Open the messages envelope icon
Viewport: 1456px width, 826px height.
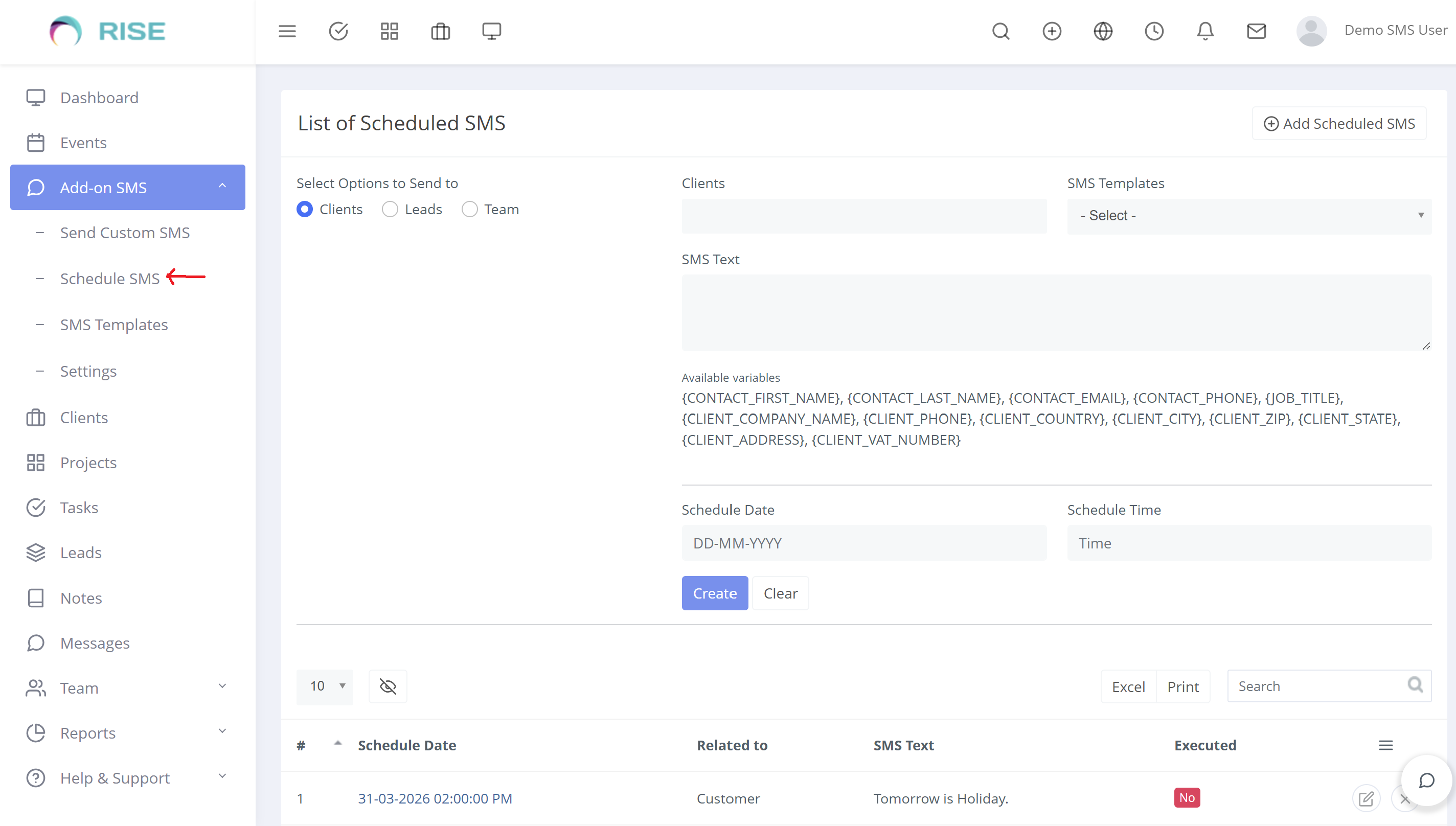(x=1256, y=31)
